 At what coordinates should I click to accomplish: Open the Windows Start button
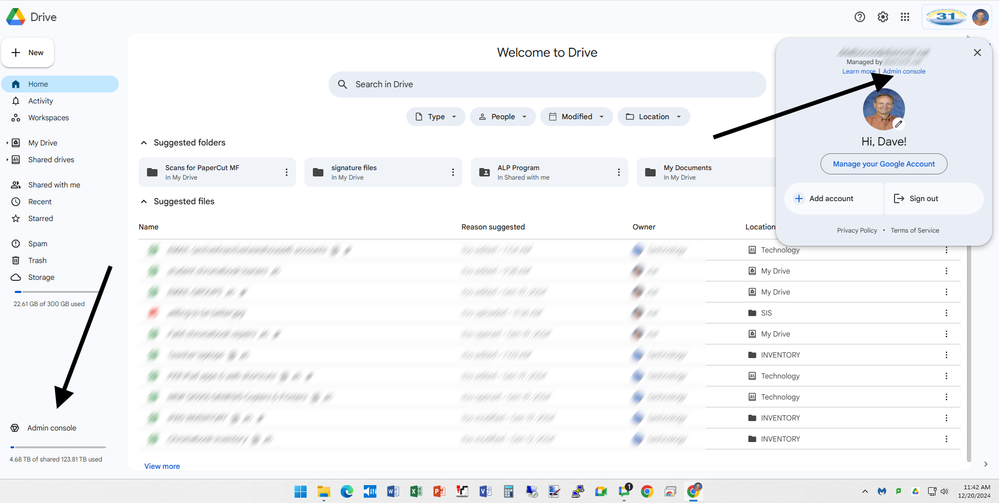point(300,492)
